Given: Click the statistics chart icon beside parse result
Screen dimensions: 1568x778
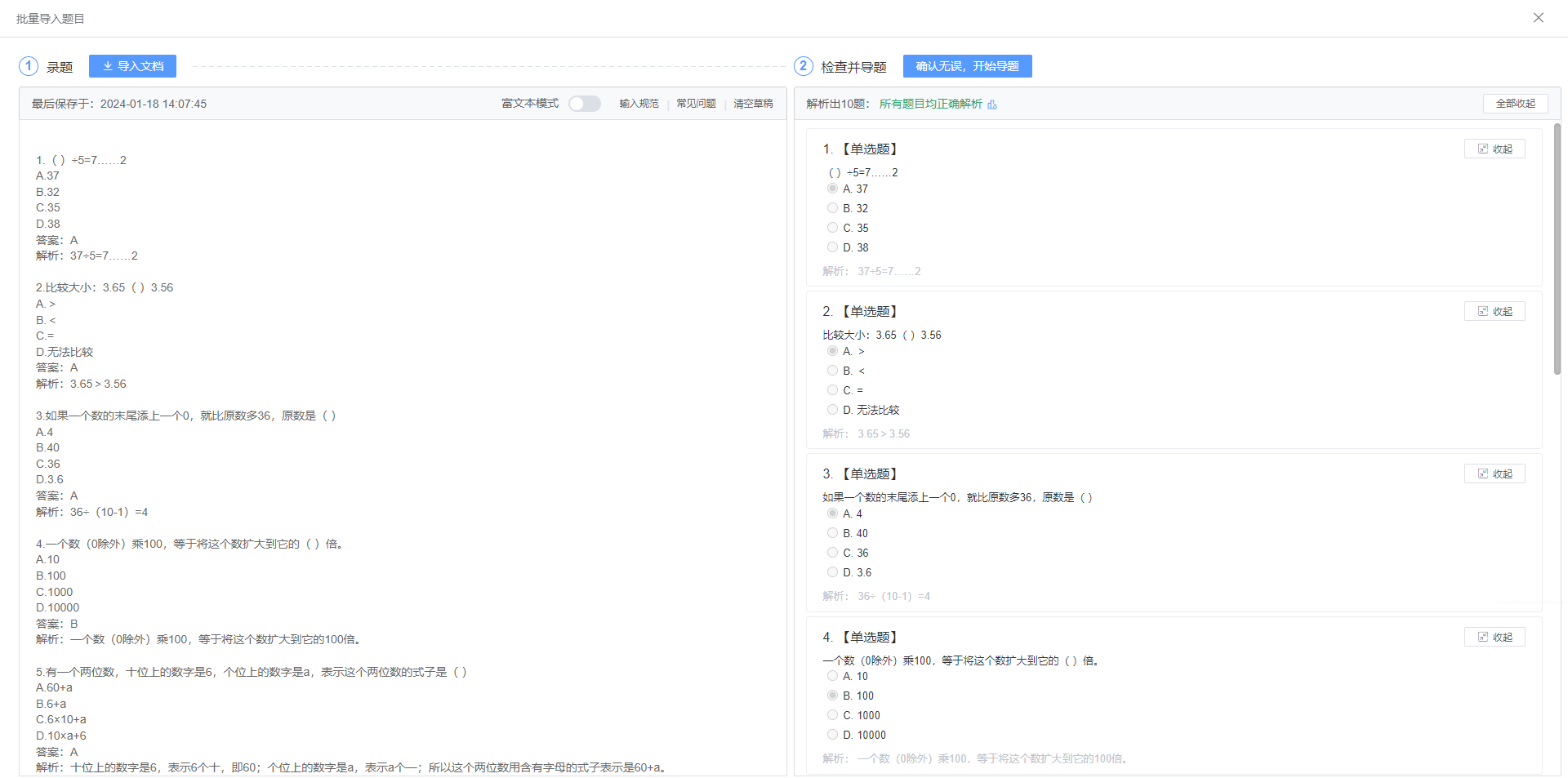Looking at the screenshot, I should [992, 104].
